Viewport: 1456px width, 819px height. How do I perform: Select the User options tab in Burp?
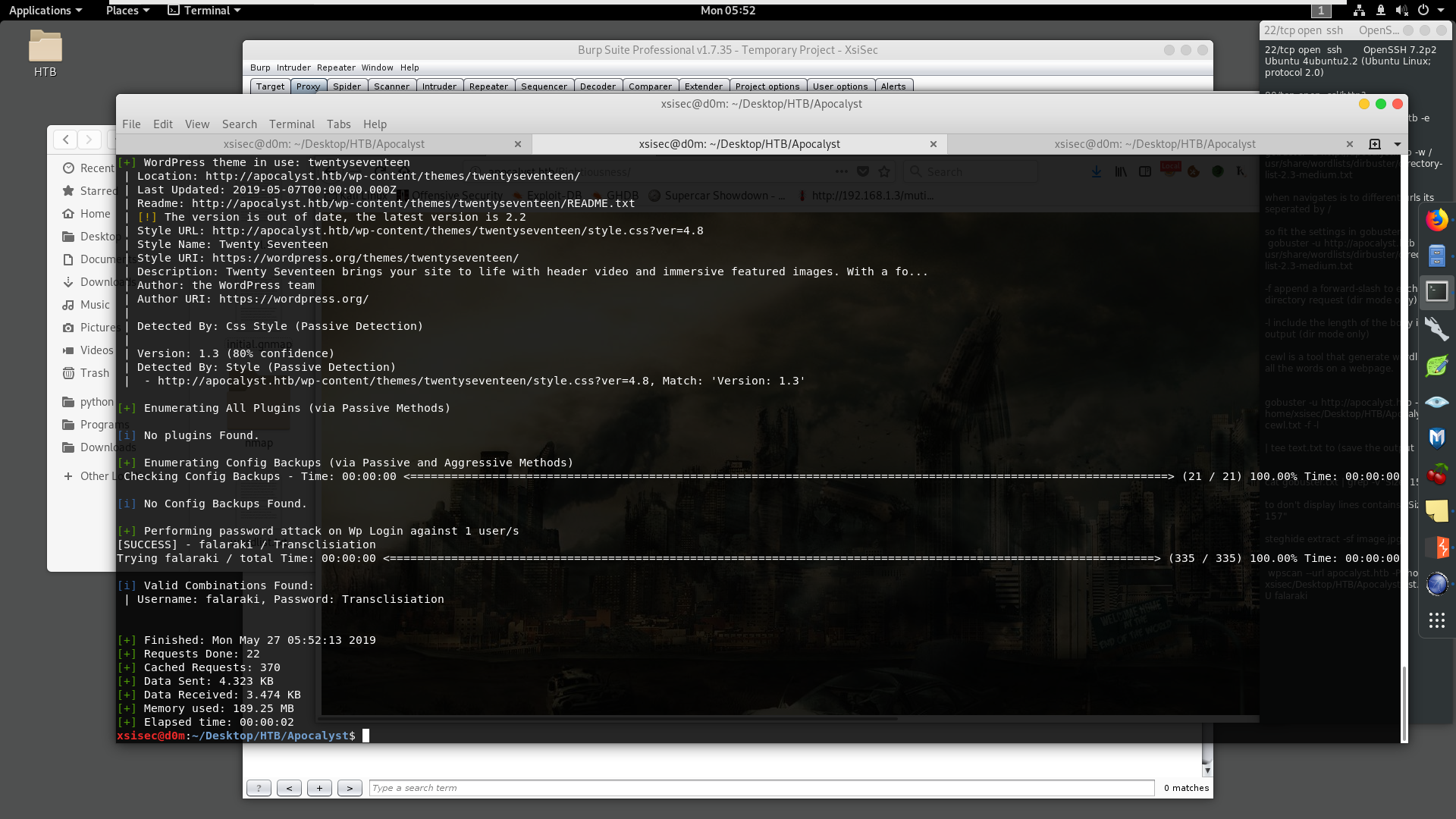tap(840, 86)
